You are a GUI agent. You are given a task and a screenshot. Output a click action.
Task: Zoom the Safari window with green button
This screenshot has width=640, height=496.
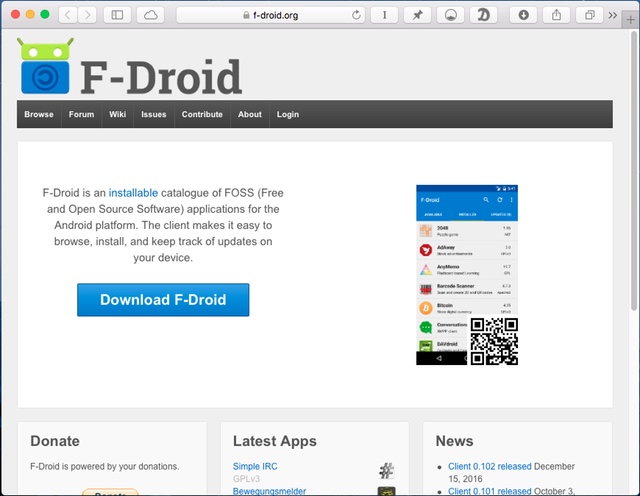[x=45, y=14]
